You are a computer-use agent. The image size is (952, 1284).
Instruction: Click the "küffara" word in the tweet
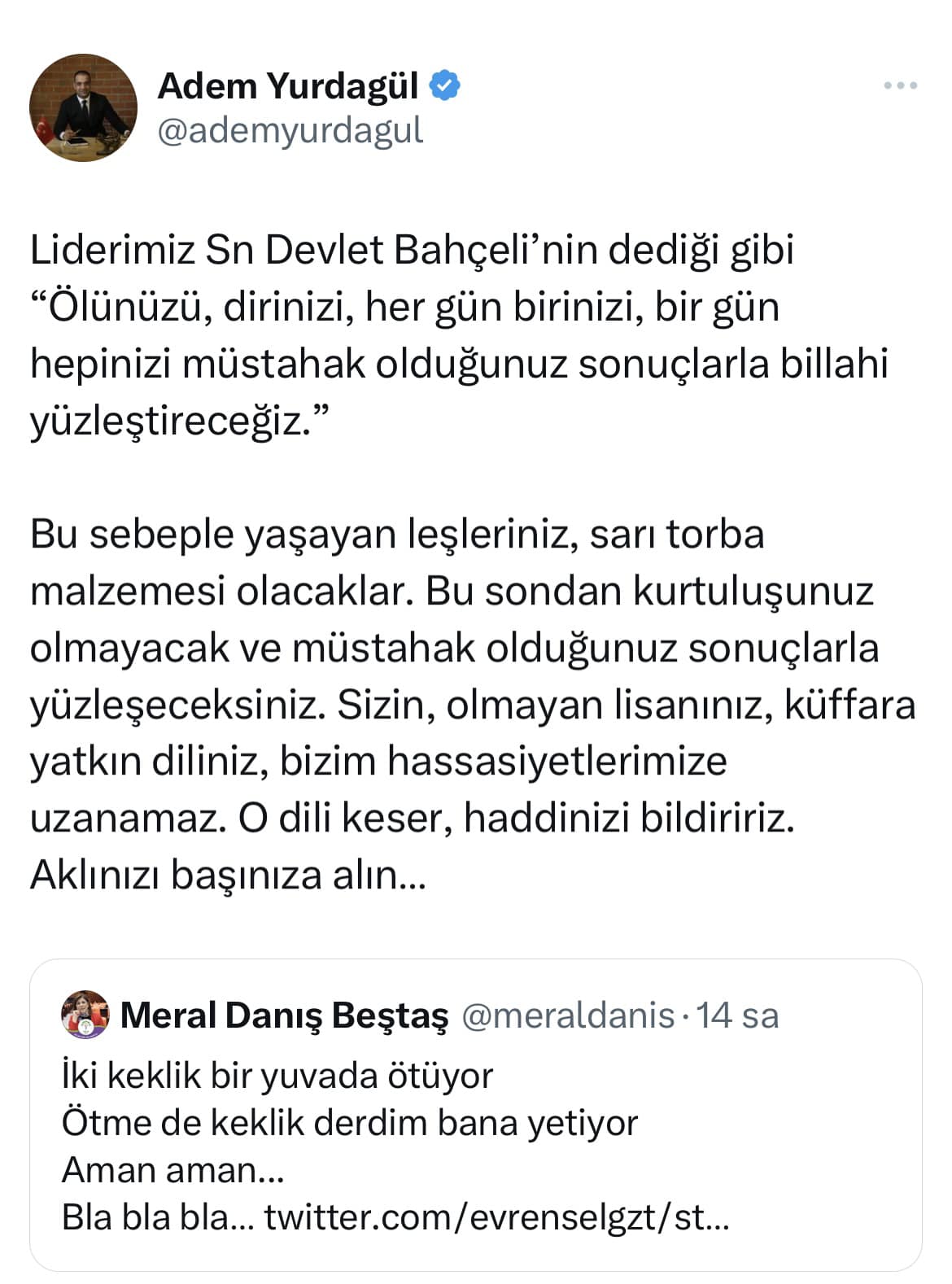[x=849, y=705]
